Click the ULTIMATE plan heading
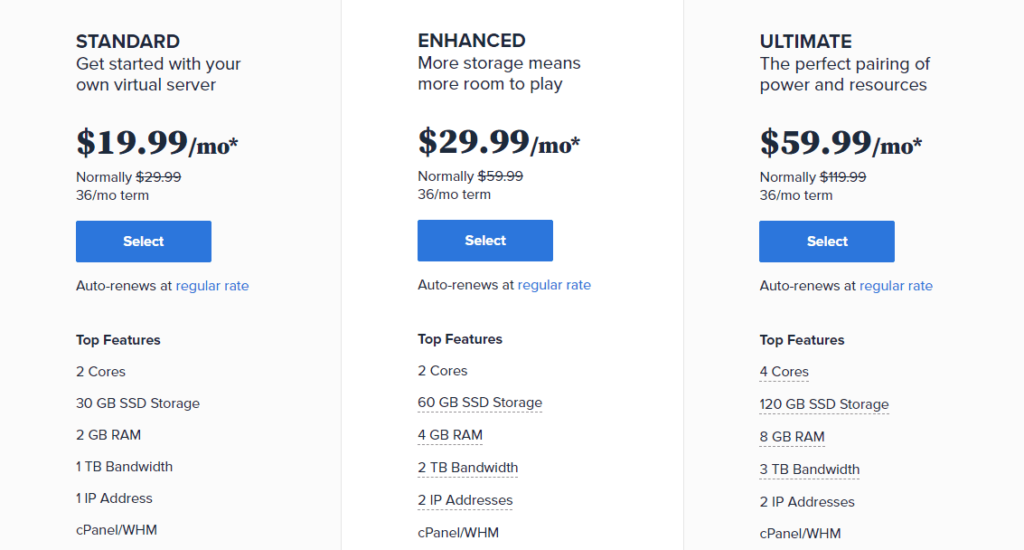Image resolution: width=1024 pixels, height=550 pixels. [806, 42]
